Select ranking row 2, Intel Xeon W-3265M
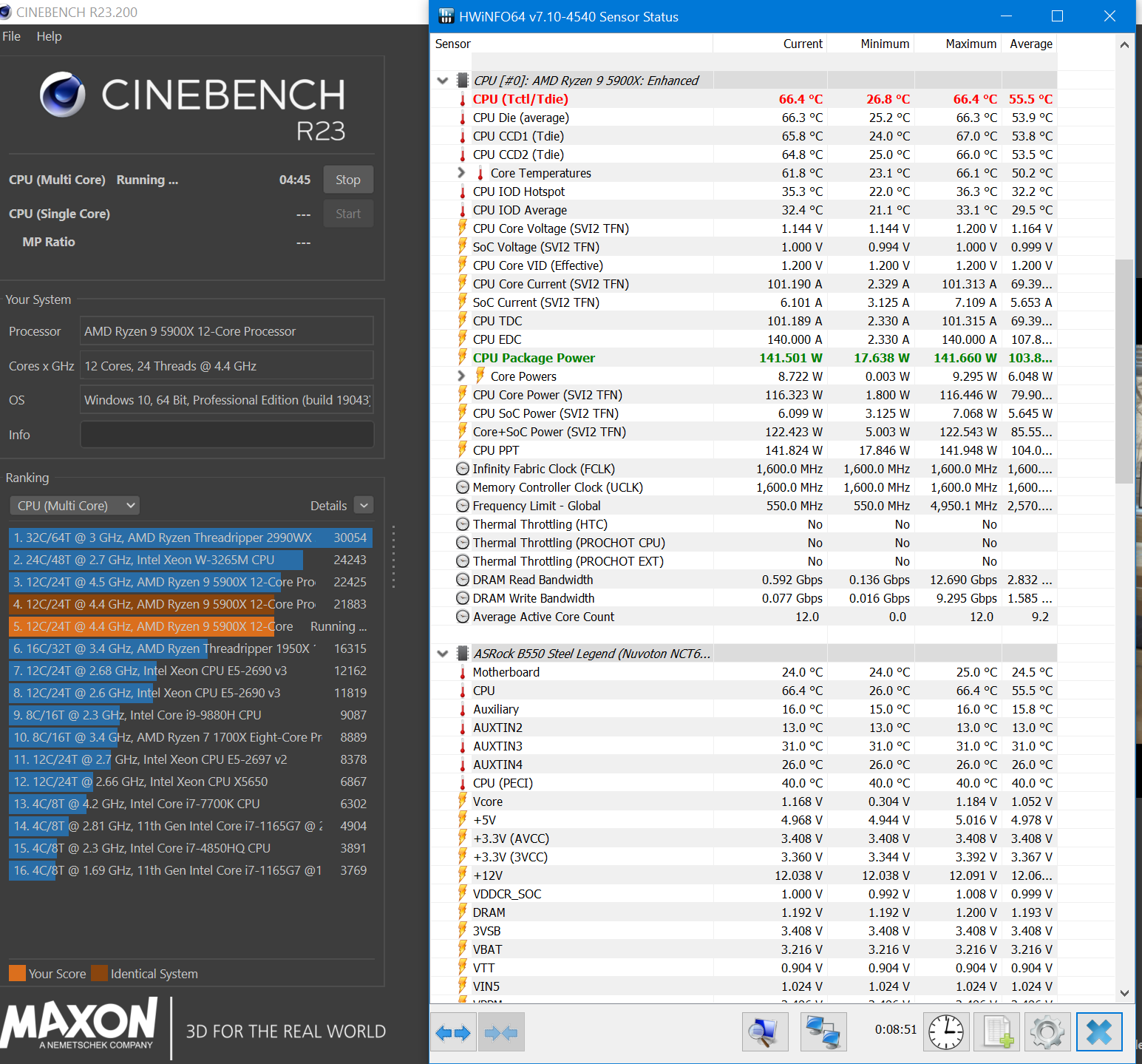Screen dimensions: 1142x1064 (190, 560)
